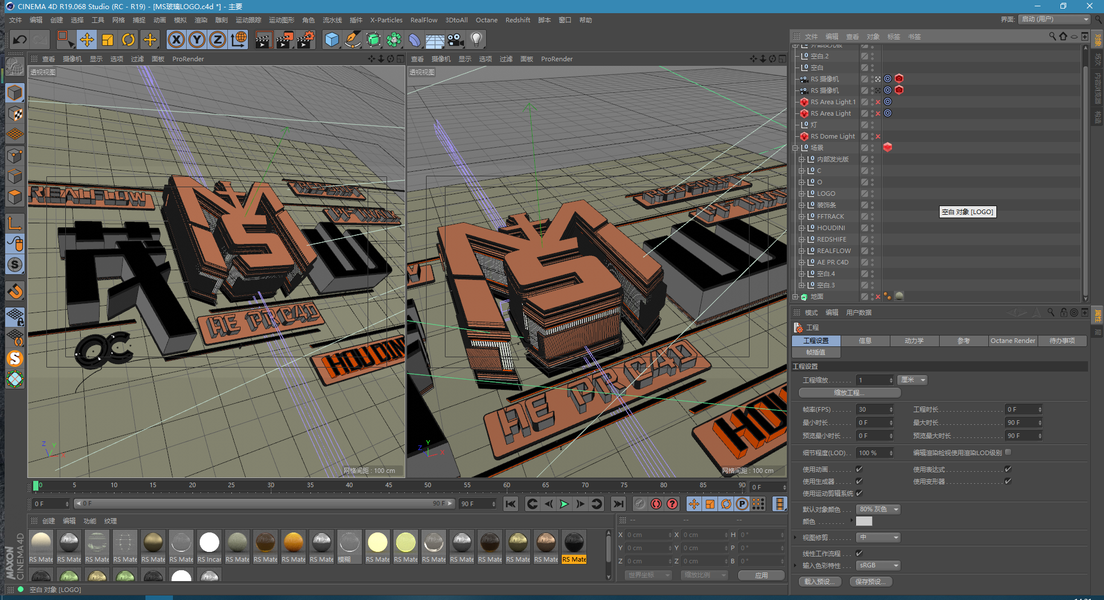This screenshot has height=600, width=1104.
Task: Select the live selection tool icon
Action: click(x=65, y=39)
